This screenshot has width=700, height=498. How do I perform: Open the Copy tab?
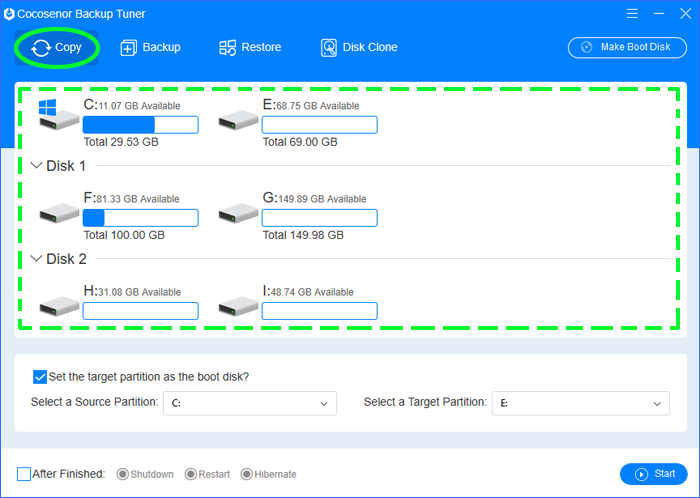coord(56,47)
